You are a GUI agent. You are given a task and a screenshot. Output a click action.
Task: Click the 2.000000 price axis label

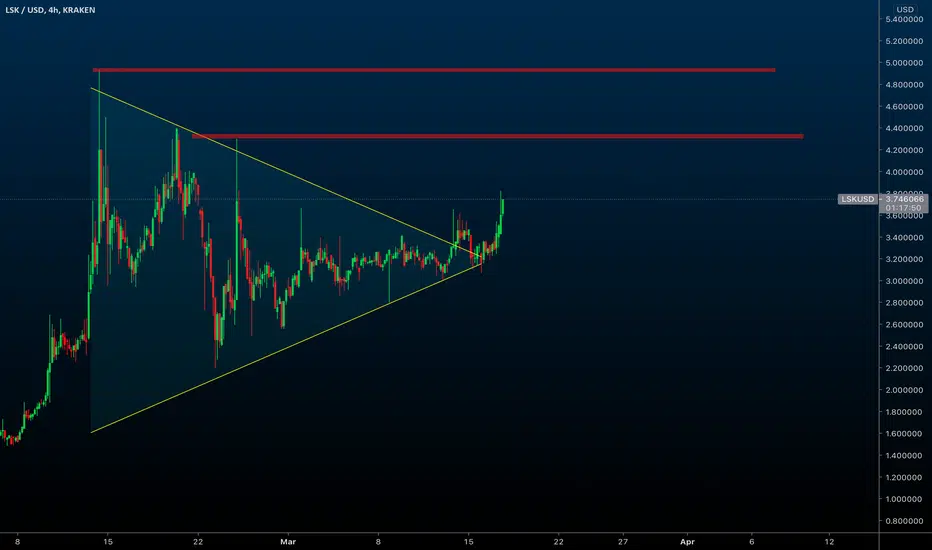(x=904, y=390)
